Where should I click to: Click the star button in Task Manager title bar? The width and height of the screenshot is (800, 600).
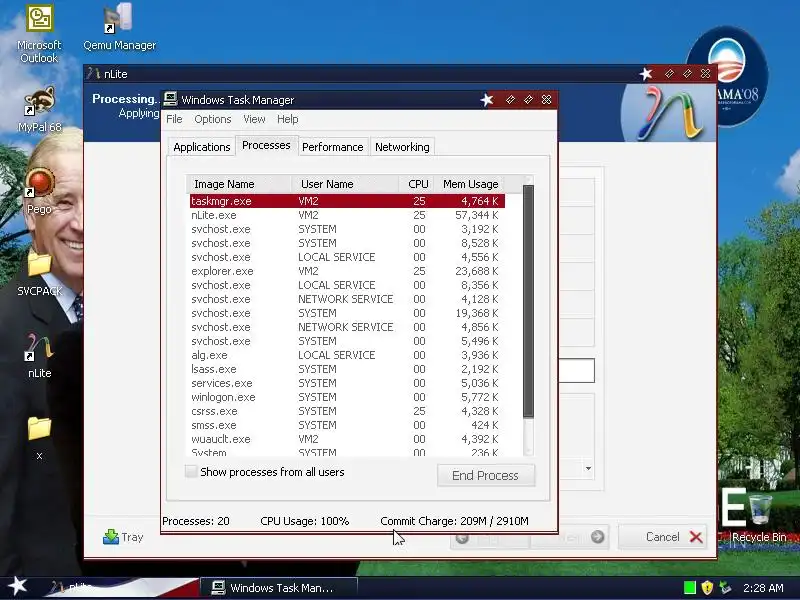click(x=487, y=99)
